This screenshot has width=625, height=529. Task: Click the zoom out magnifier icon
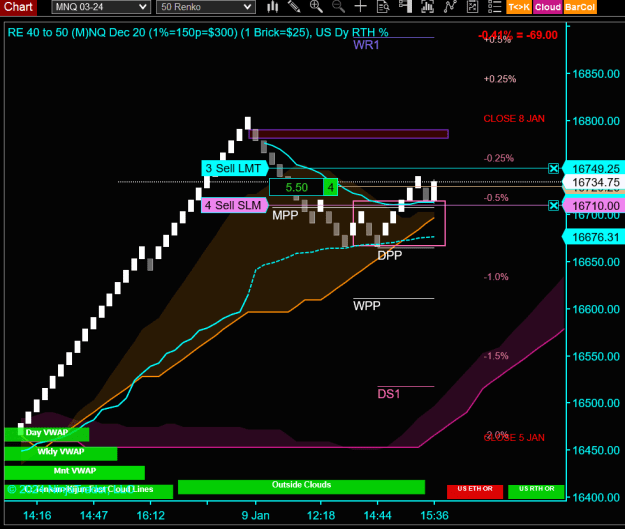[338, 7]
